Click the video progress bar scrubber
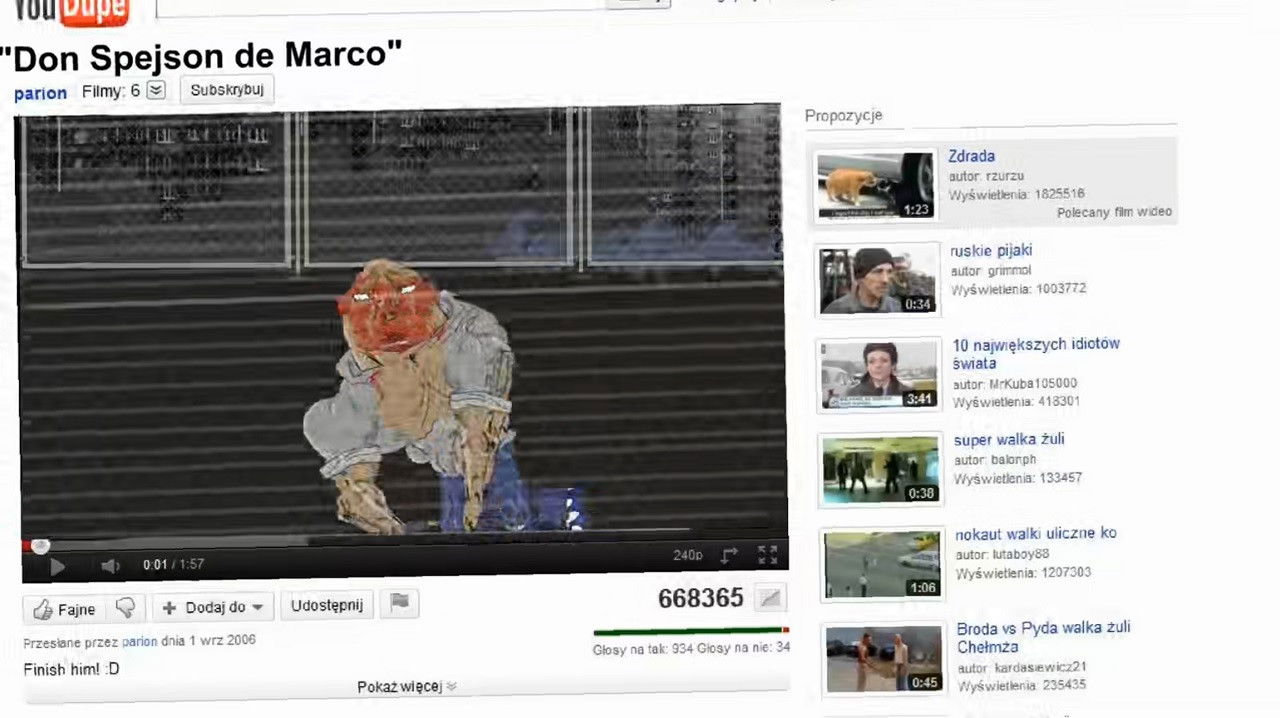The height and width of the screenshot is (718, 1280). (x=40, y=546)
